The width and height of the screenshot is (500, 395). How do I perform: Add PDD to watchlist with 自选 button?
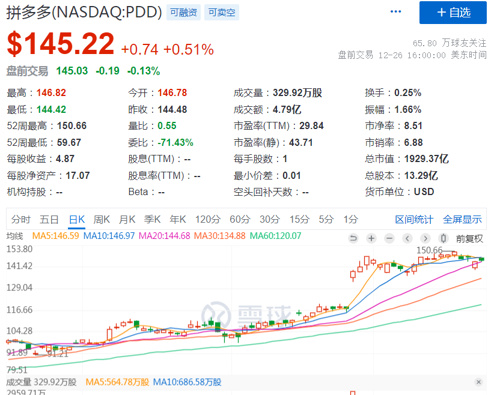point(453,13)
